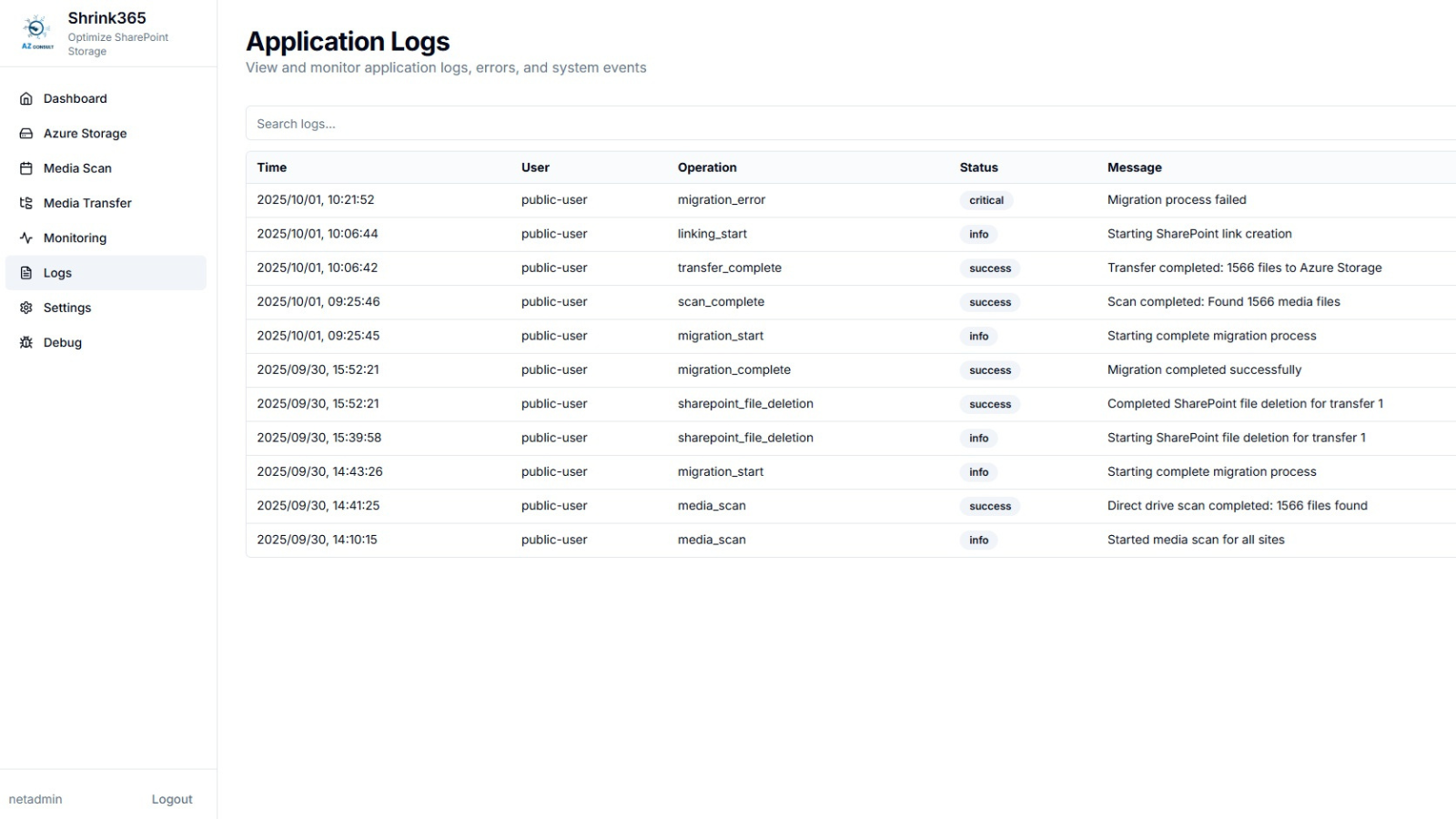Click the Message column header
This screenshot has height=819, width=1456.
(1134, 167)
